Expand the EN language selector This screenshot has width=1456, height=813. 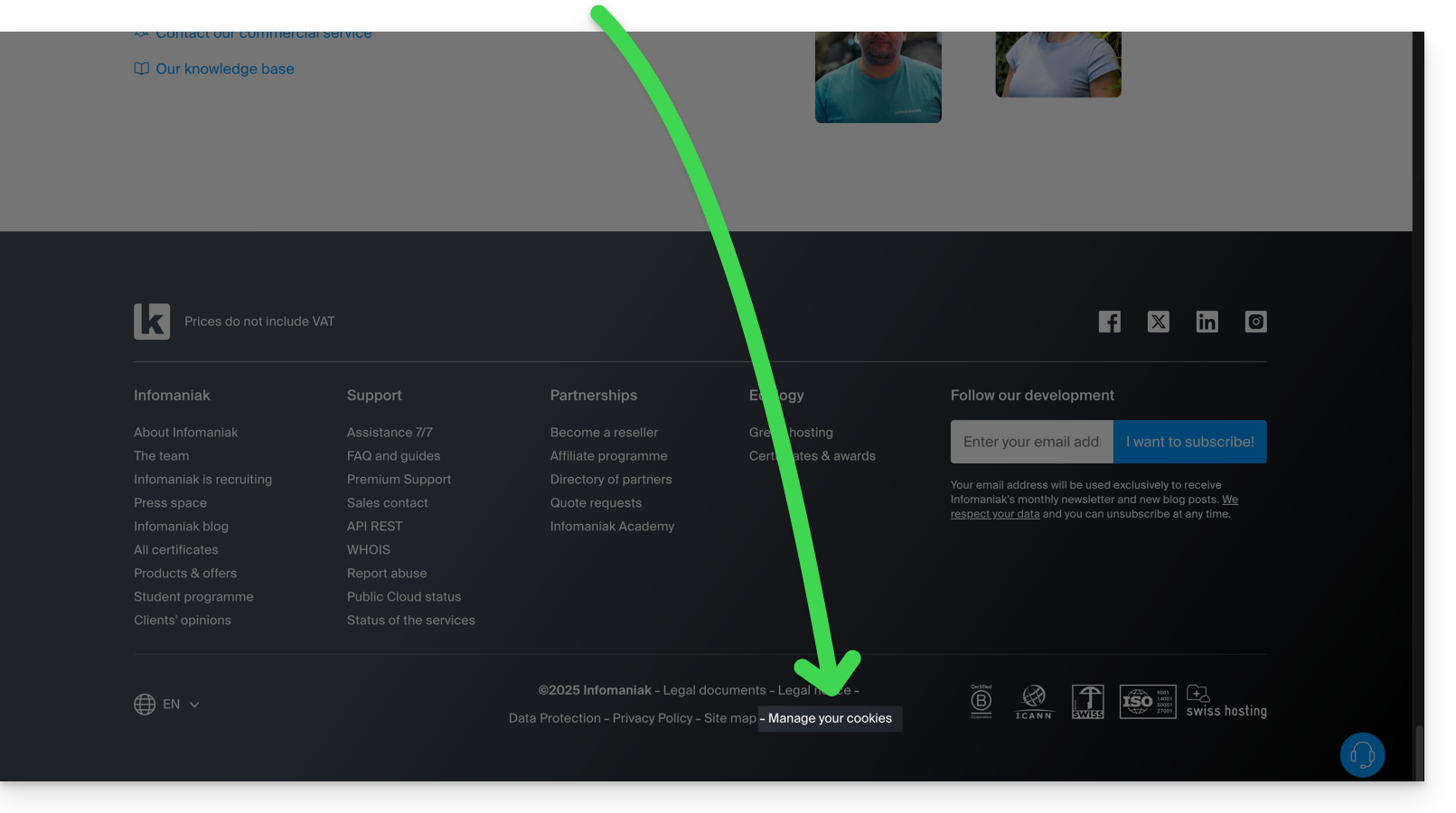pyautogui.click(x=181, y=705)
